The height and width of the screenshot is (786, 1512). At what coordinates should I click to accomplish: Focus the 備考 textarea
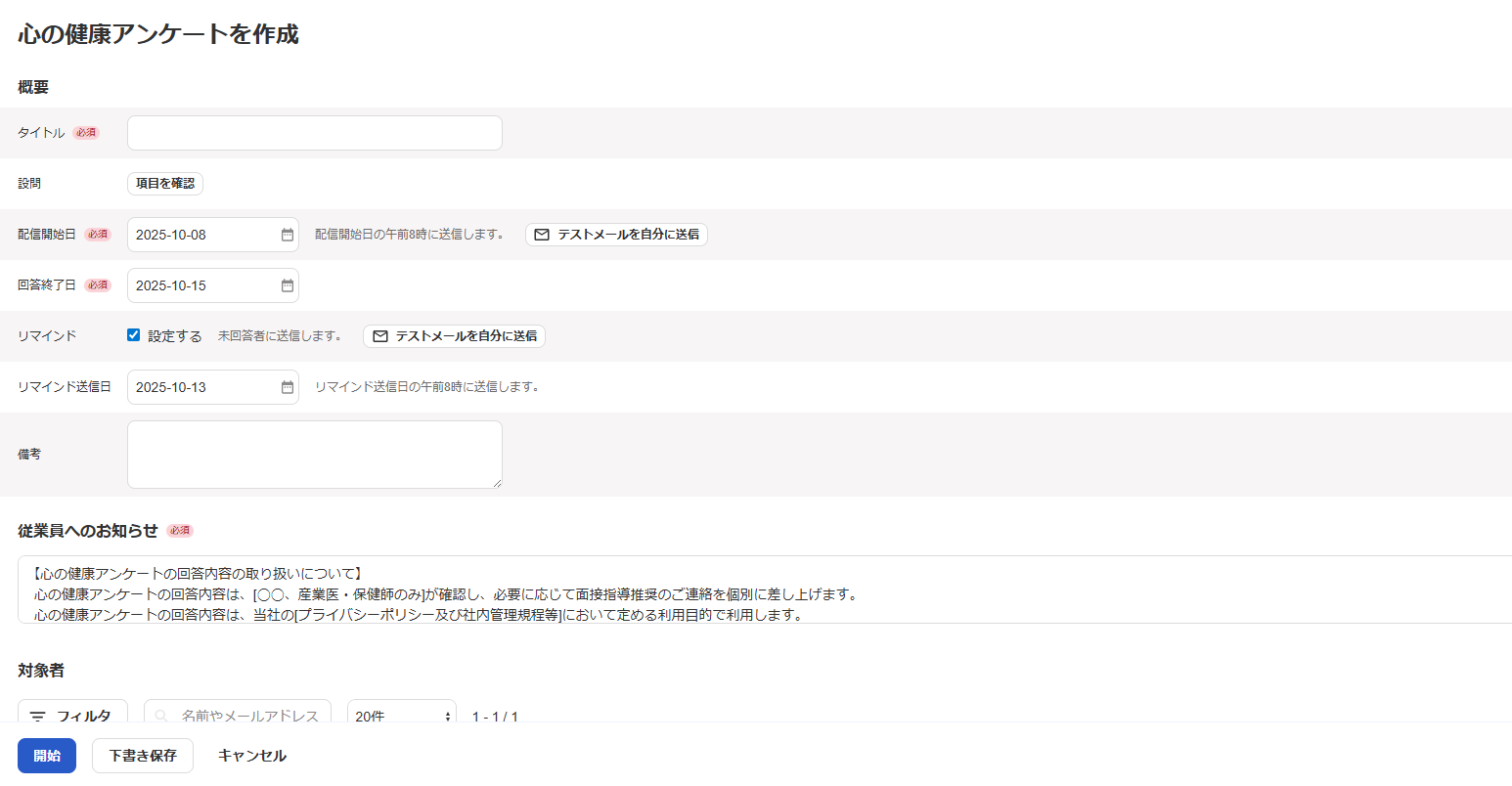[315, 455]
